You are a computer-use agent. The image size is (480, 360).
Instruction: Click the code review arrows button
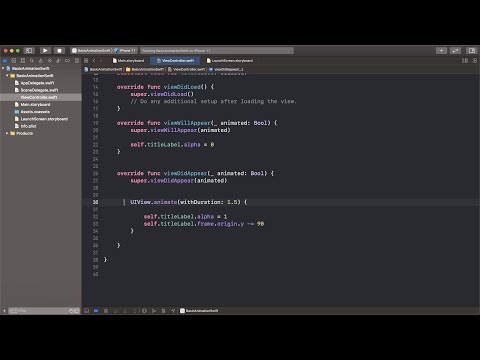click(x=455, y=51)
